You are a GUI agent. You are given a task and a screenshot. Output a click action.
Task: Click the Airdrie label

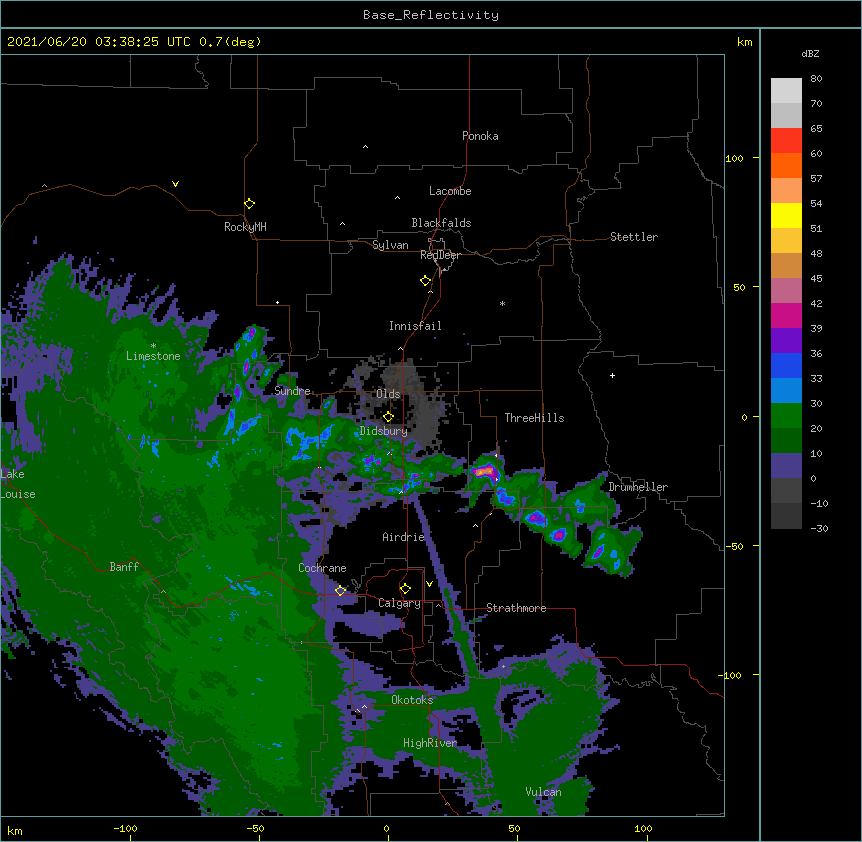(404, 537)
